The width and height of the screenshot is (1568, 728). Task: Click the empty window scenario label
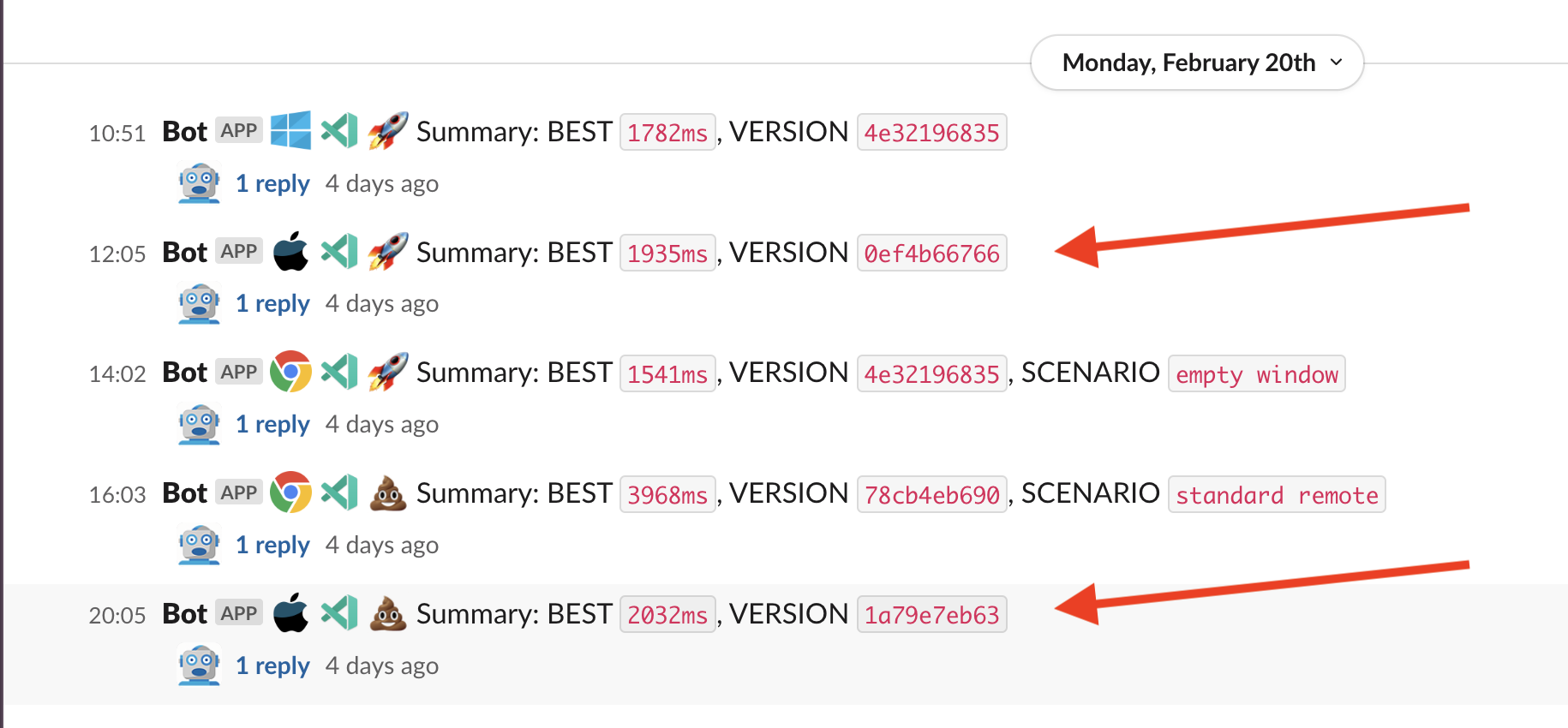[x=1256, y=373]
